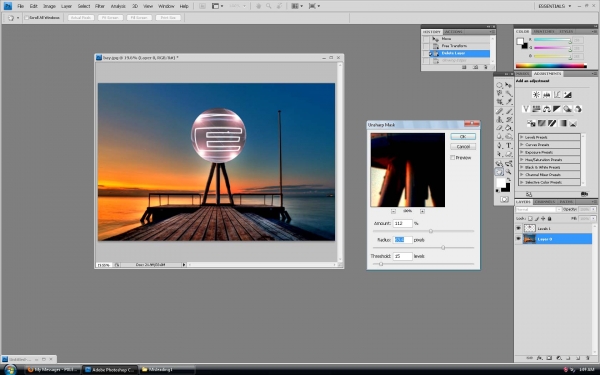Select the Pen tool in toolbox
600x375 pixels.
499,145
